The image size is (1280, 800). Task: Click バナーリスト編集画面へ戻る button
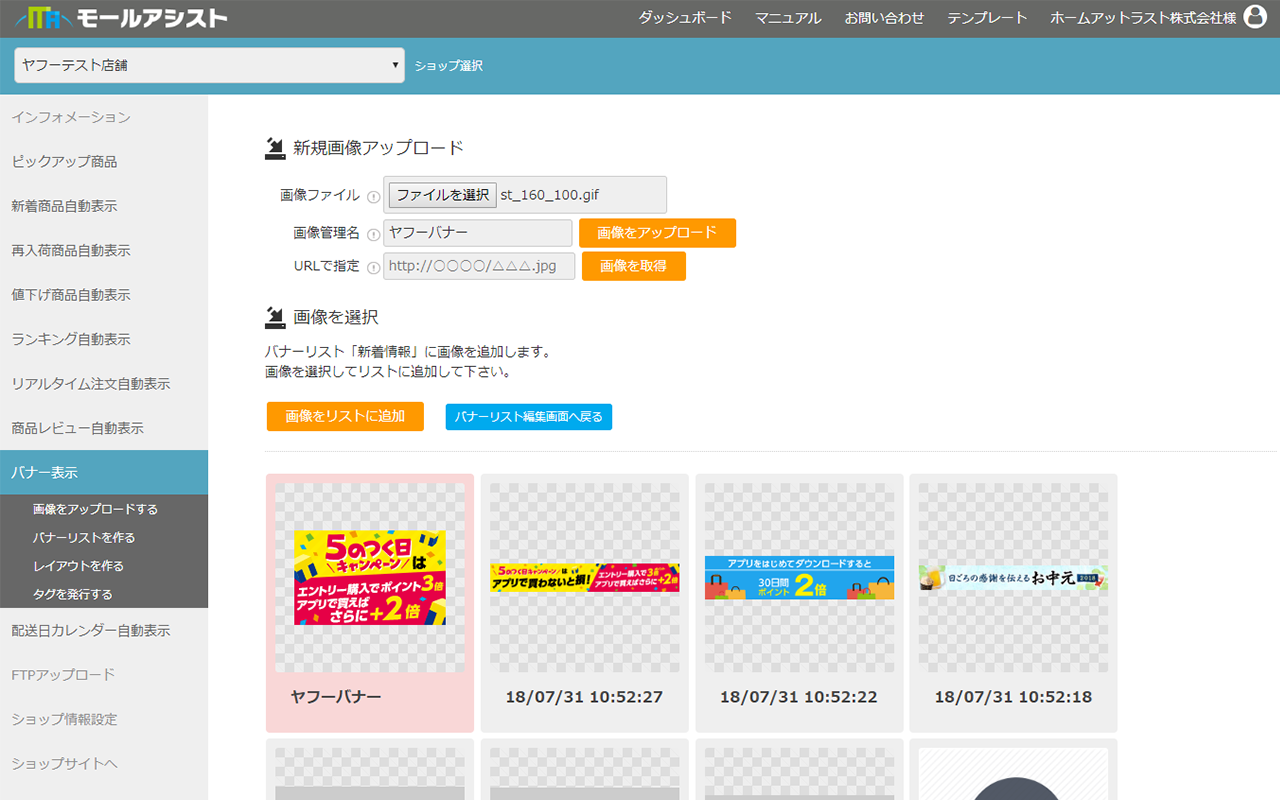[x=529, y=417]
